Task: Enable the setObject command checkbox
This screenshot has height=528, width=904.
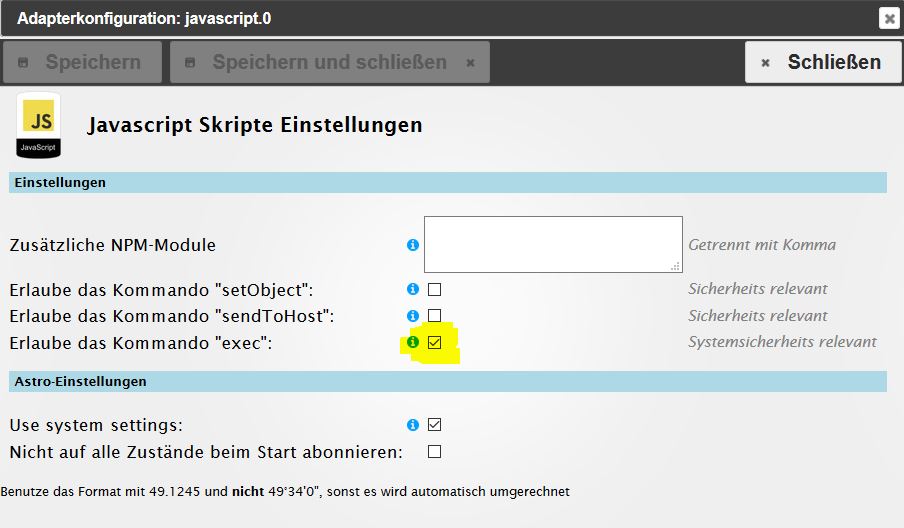Action: pos(435,289)
